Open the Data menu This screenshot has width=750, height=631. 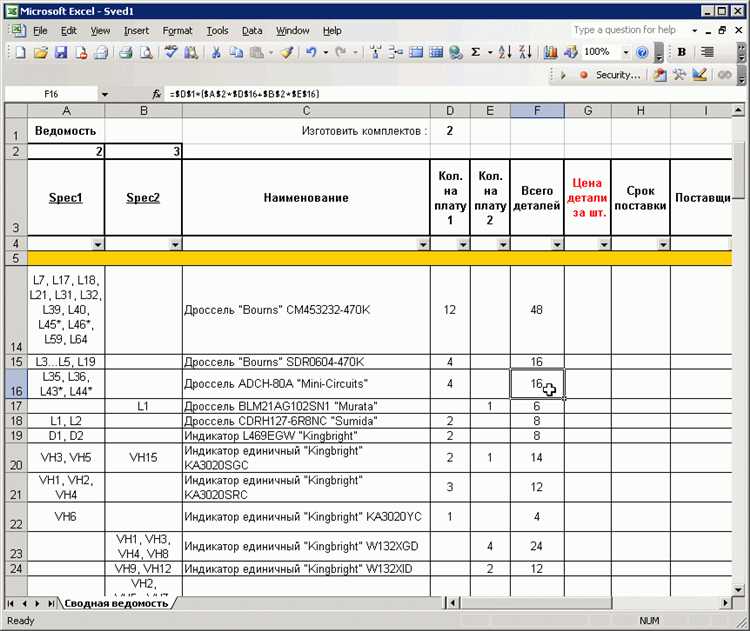[252, 31]
